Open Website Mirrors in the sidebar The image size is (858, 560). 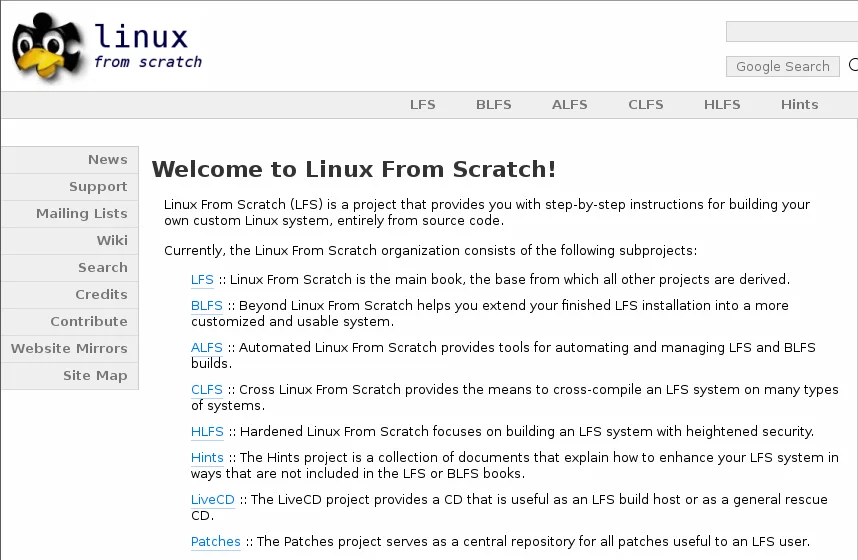(x=69, y=349)
